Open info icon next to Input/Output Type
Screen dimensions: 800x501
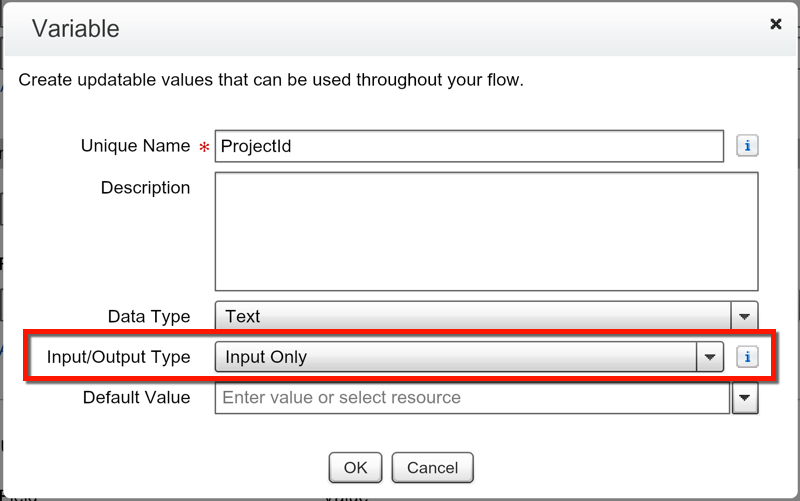[x=747, y=357]
